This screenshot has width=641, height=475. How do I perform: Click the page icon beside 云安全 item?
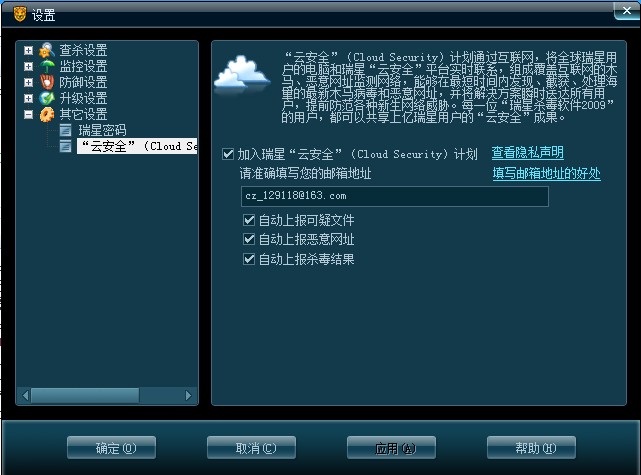tap(65, 146)
